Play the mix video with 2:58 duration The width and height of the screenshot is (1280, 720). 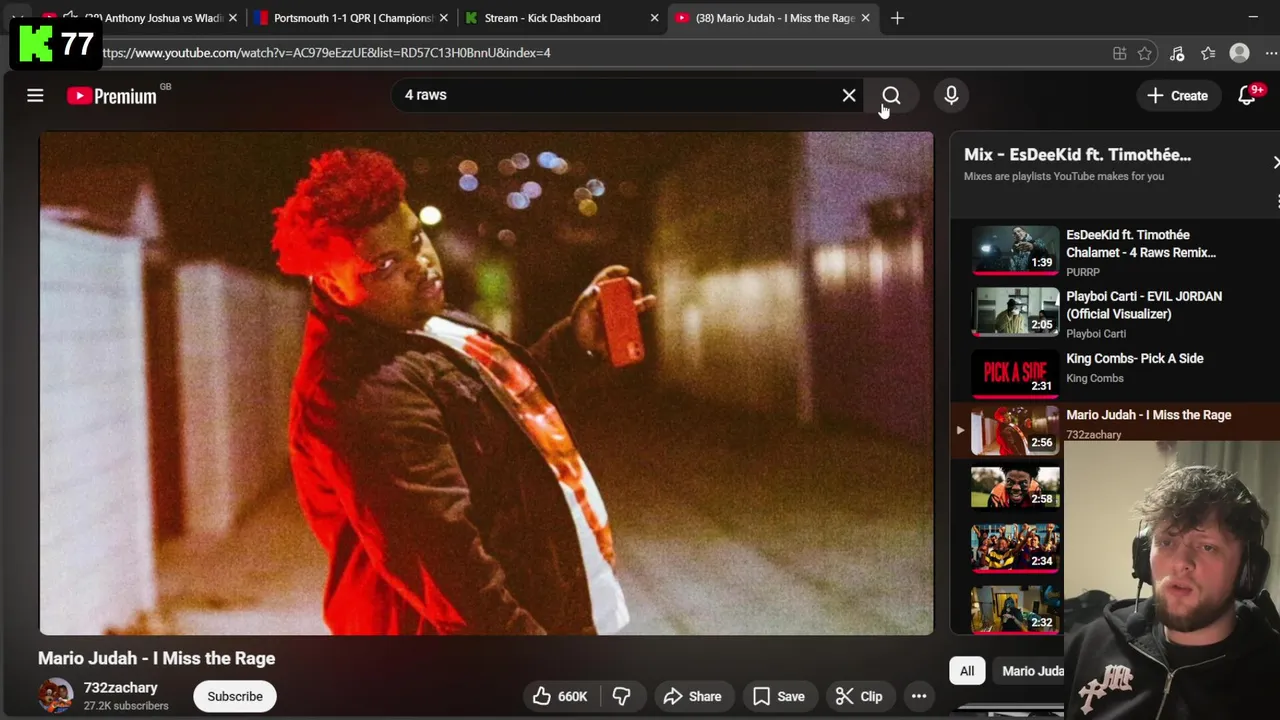[1015, 487]
